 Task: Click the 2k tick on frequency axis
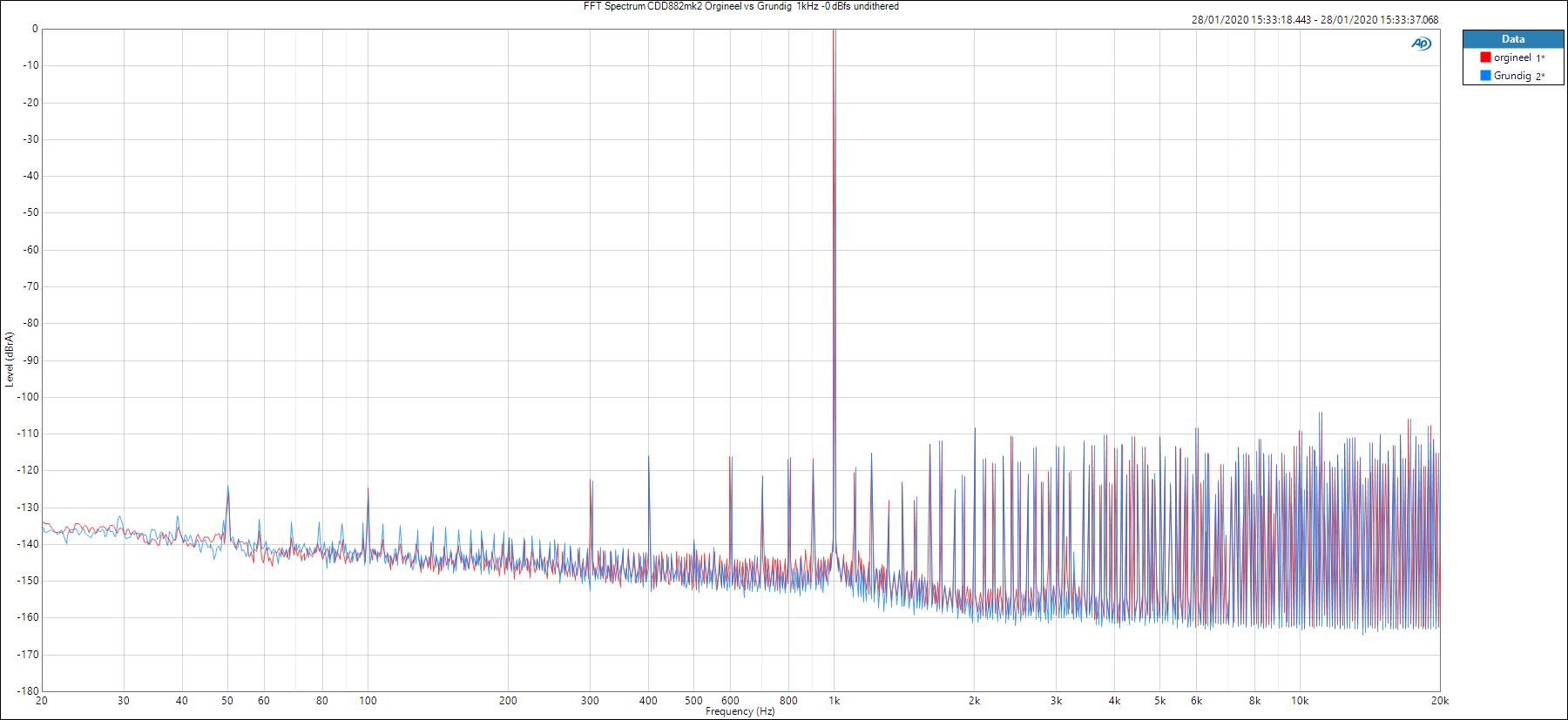click(x=974, y=700)
